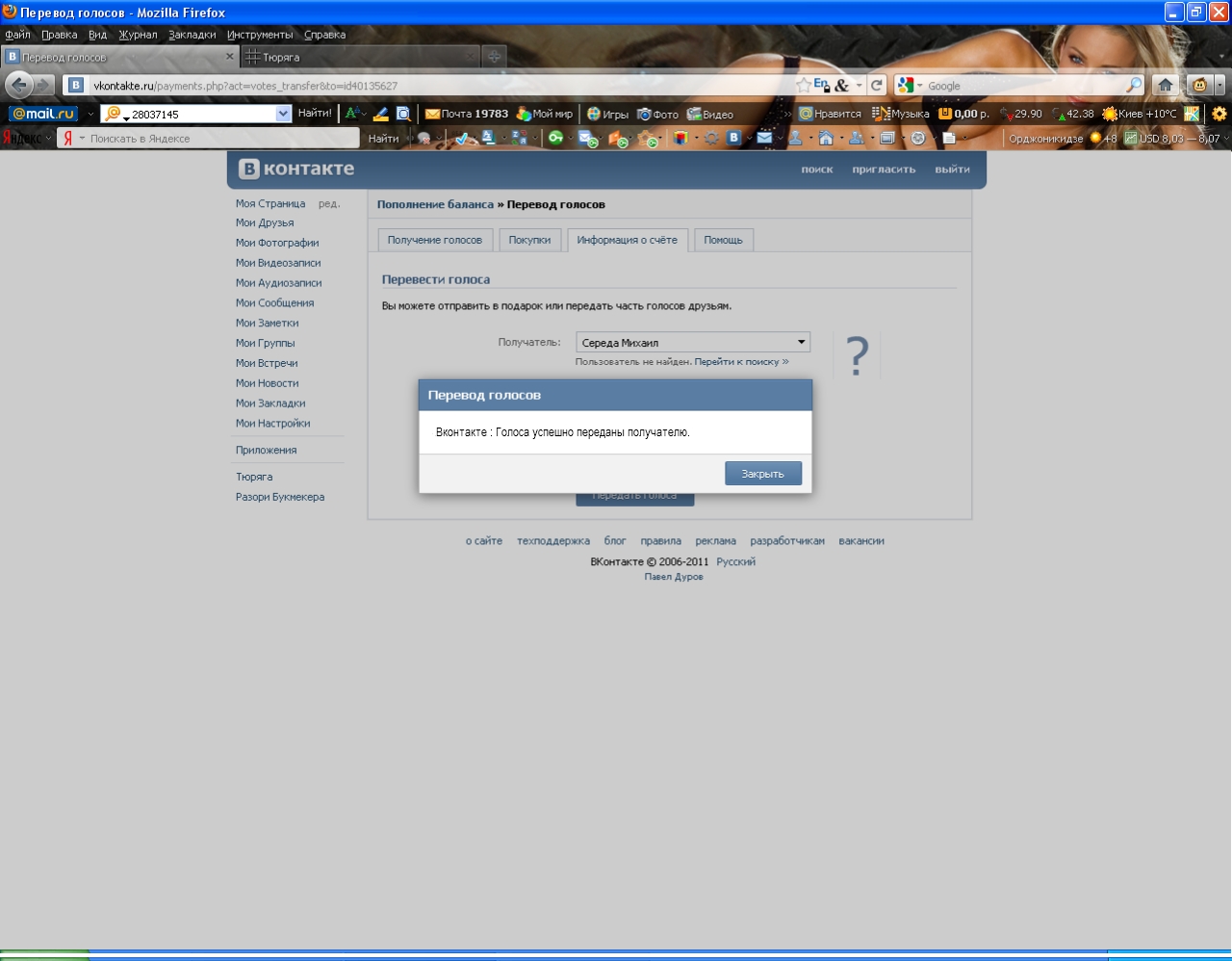
Task: Close the dialog with Закрыть button
Action: 763,473
